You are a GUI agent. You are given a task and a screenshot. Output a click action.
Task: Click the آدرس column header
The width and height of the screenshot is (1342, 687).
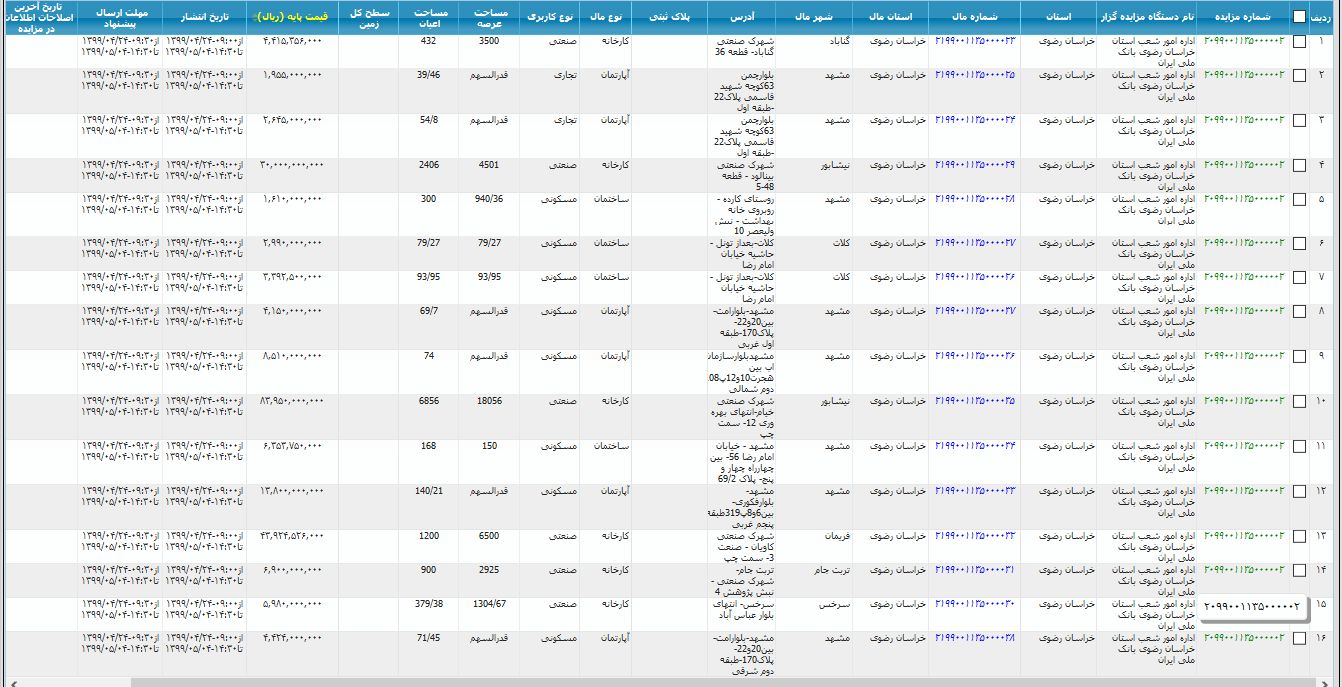tap(744, 18)
